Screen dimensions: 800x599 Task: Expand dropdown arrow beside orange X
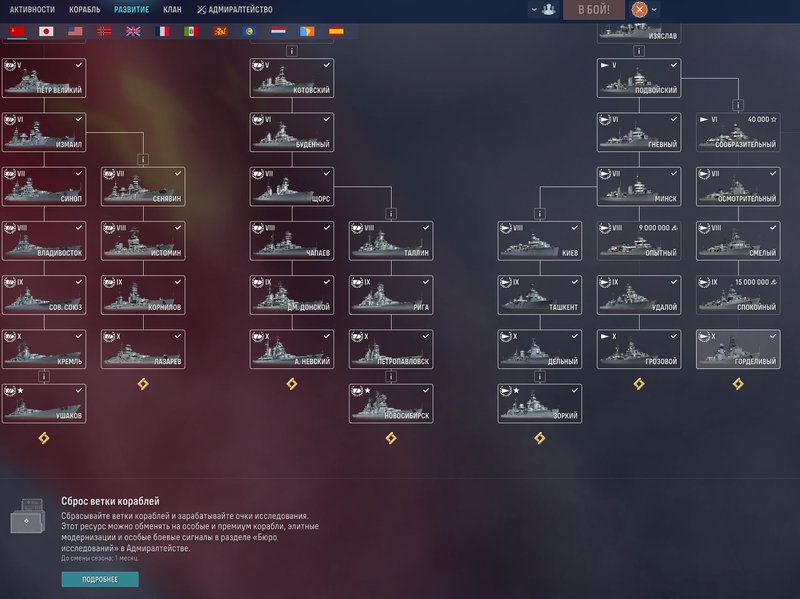[654, 9]
